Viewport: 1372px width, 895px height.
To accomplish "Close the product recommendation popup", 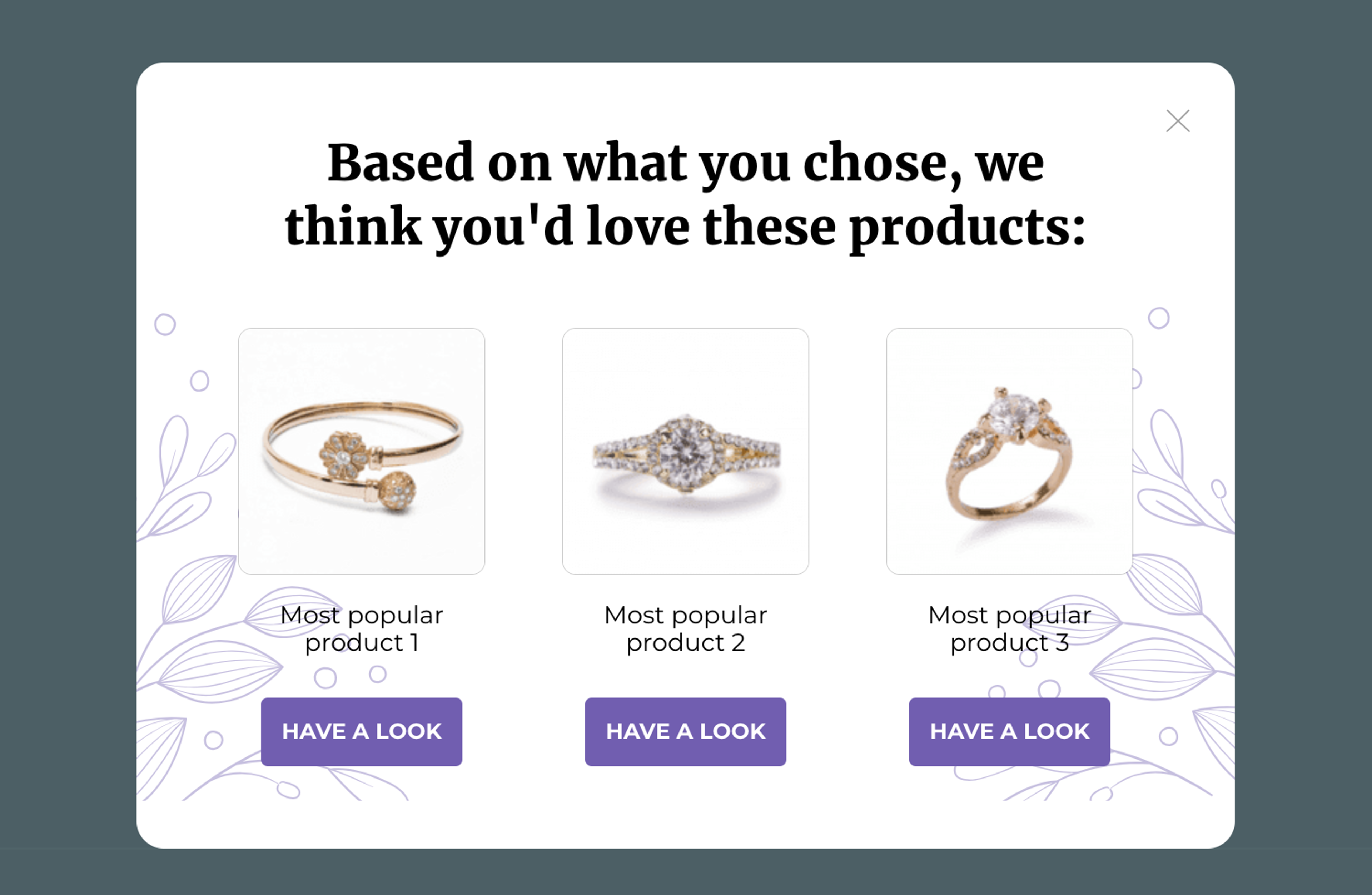I will tap(1178, 121).
